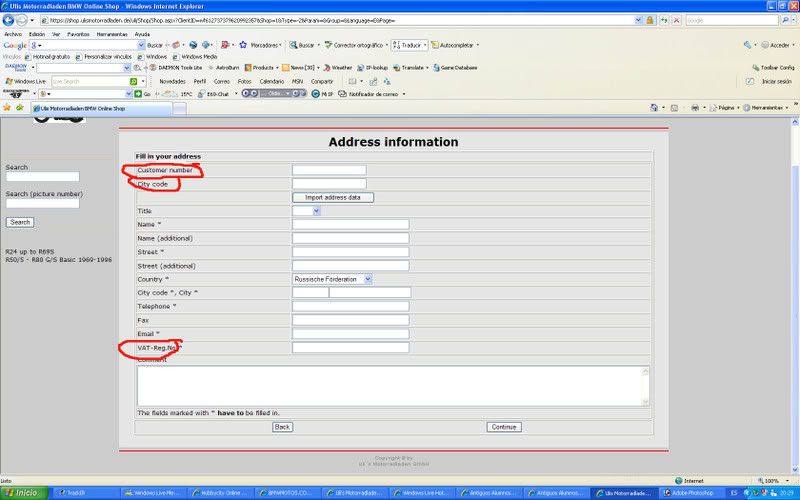The image size is (800, 500).
Task: Click the Search (picture number) field
Action: coord(43,203)
